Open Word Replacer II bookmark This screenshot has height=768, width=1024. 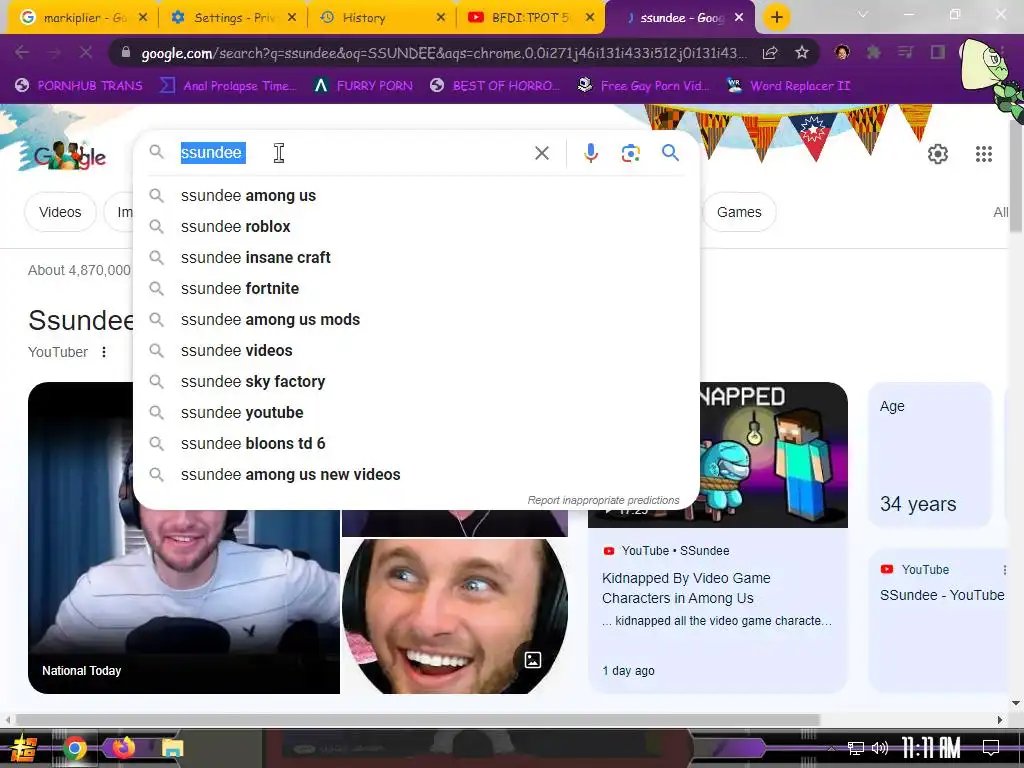tap(789, 86)
